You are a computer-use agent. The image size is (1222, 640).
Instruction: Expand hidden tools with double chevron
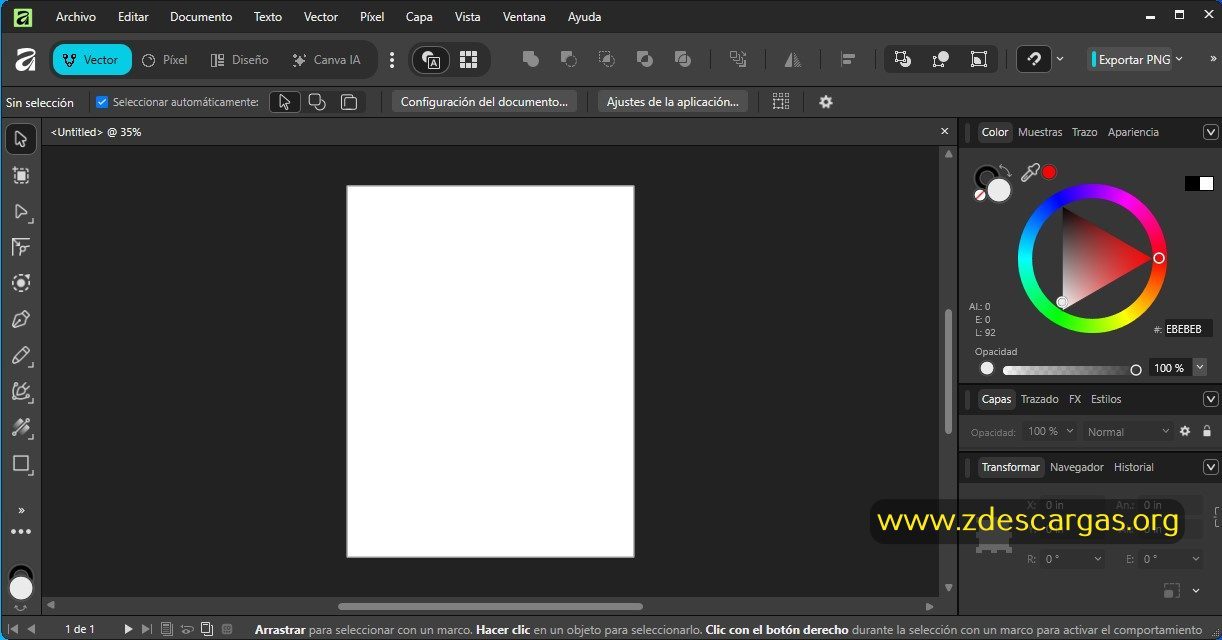[21, 511]
